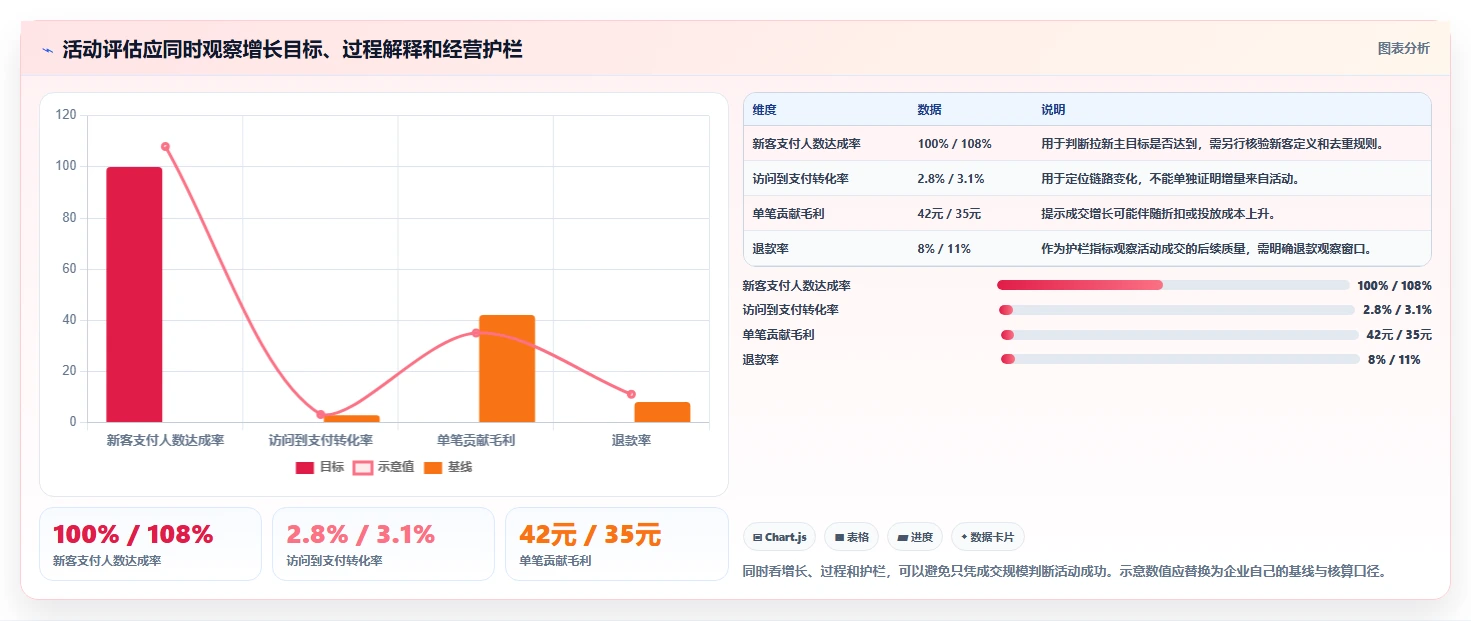The width and height of the screenshot is (1471, 621).
Task: Click table cell 退款率
Action: [x=770, y=249]
